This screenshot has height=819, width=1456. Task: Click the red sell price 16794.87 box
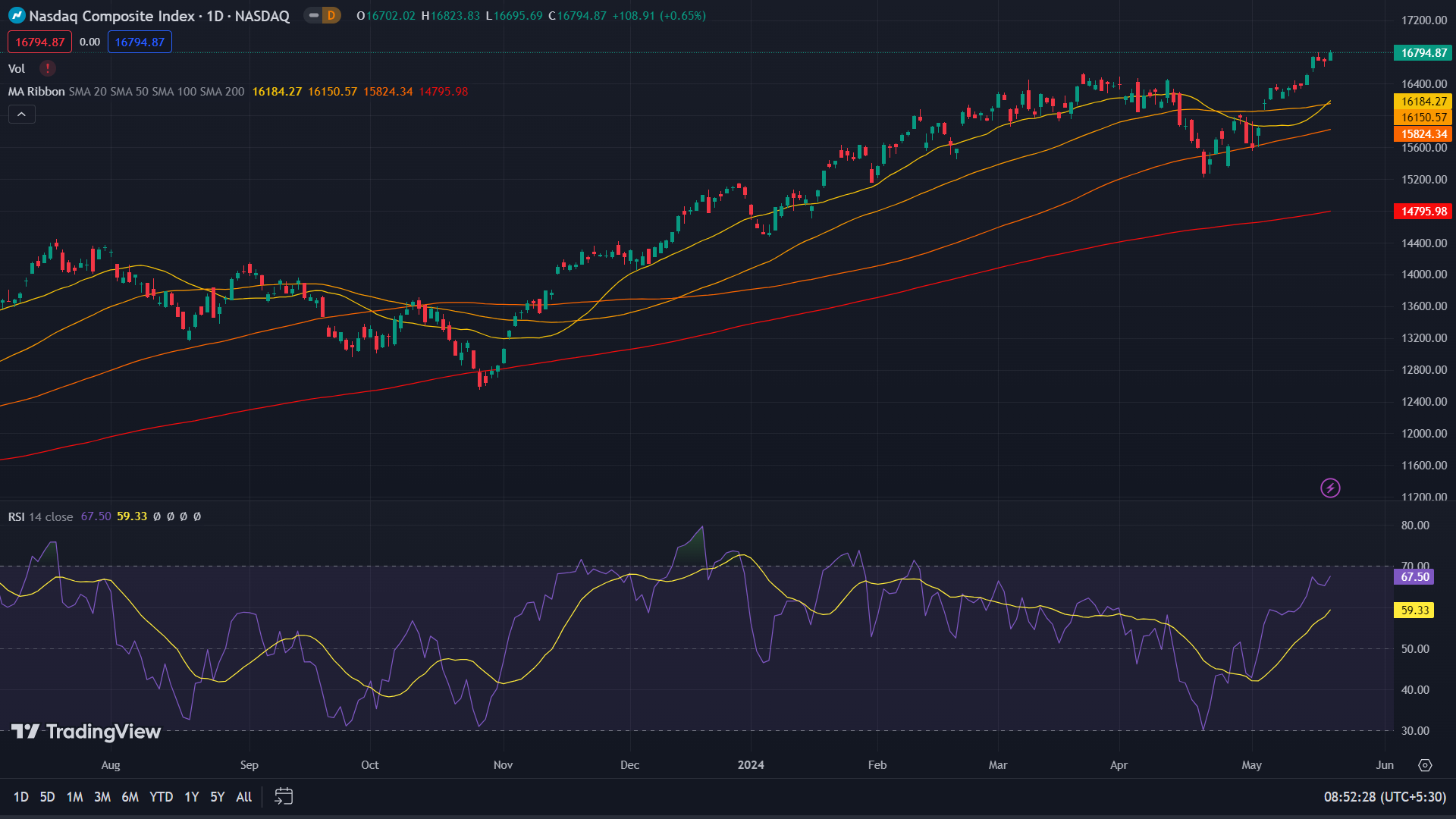[x=39, y=42]
